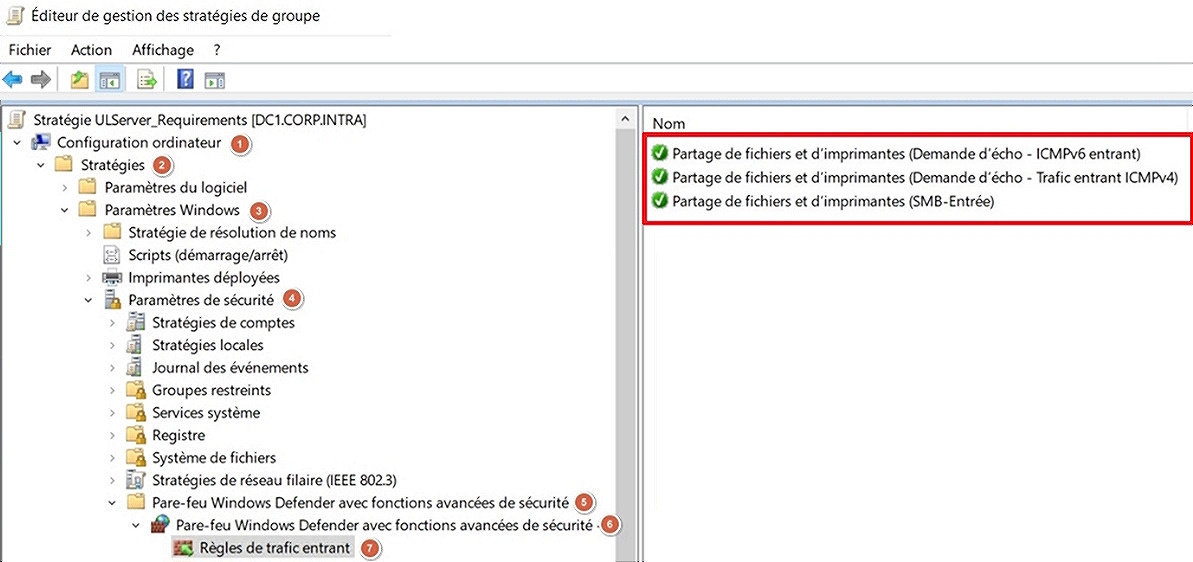Click the Back arrow toolbar icon

(x=13, y=79)
